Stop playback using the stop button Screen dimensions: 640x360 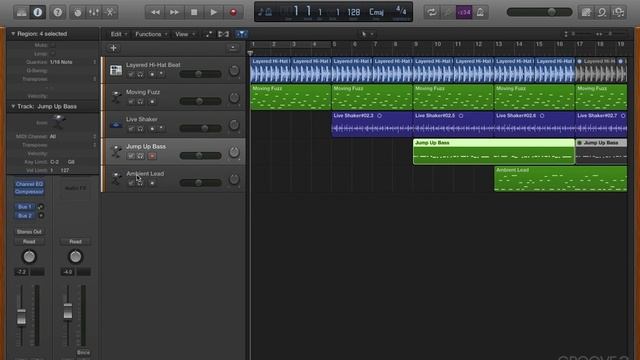point(194,12)
